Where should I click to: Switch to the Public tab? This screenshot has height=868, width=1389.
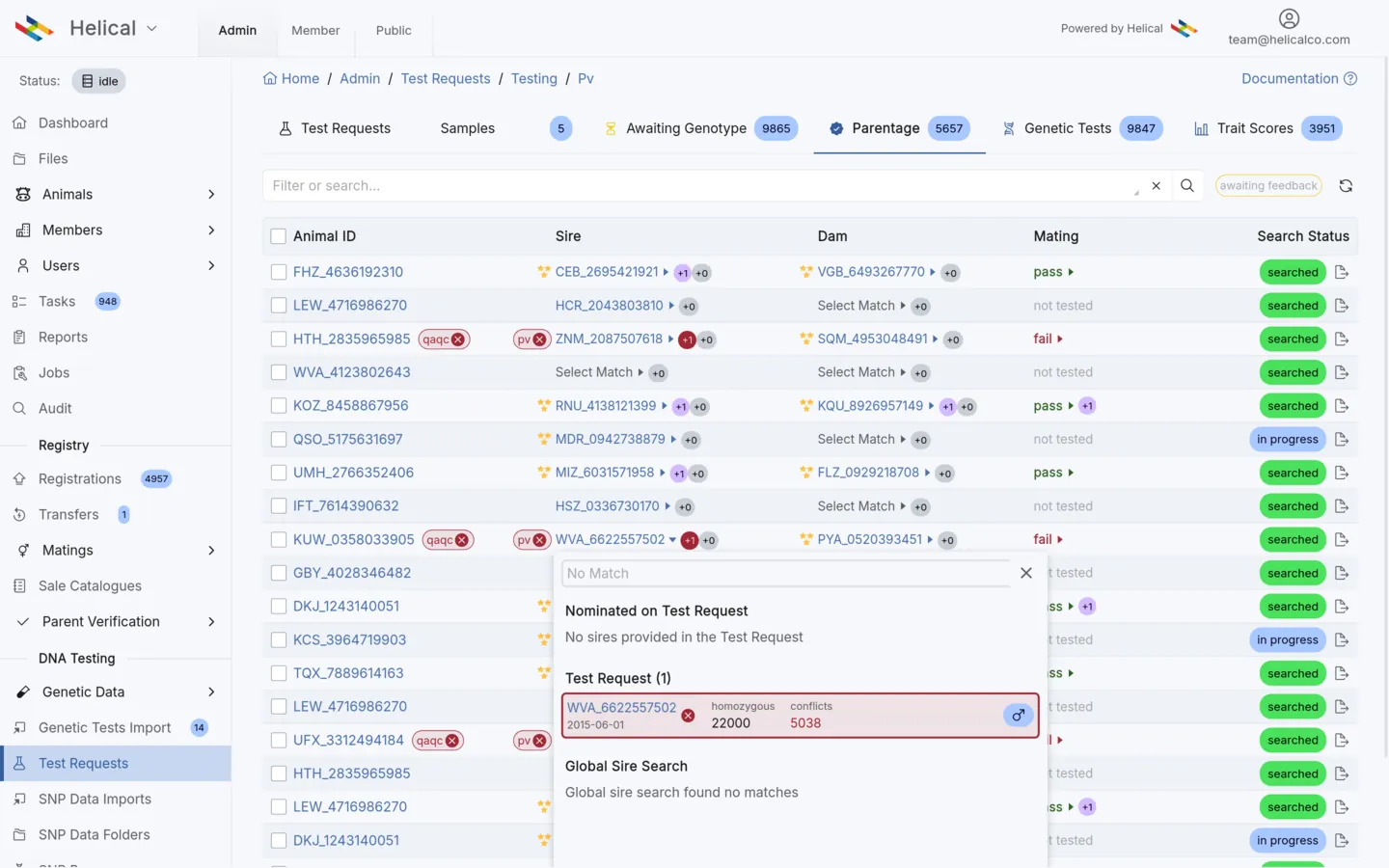(x=394, y=30)
